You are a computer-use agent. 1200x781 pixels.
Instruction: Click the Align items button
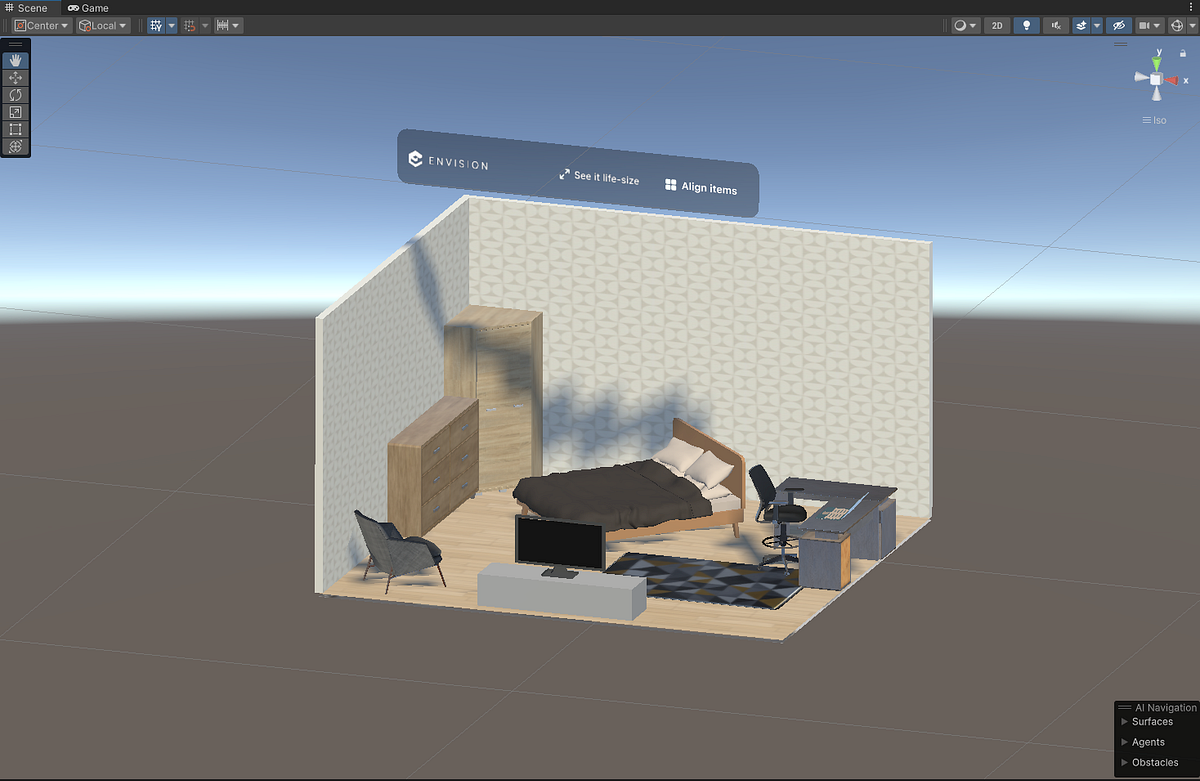(x=702, y=187)
